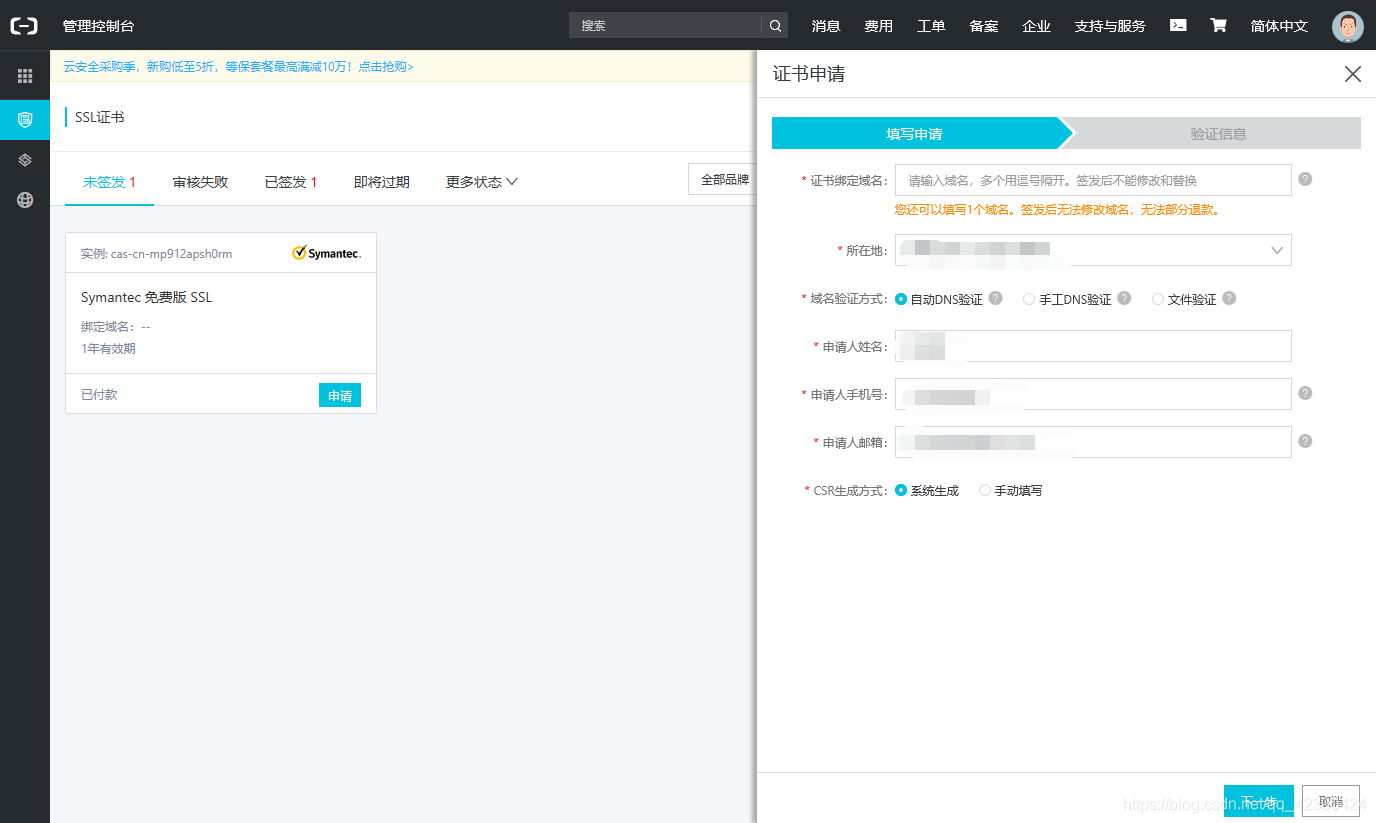Select 自动DNS验证 radio option

[901, 299]
